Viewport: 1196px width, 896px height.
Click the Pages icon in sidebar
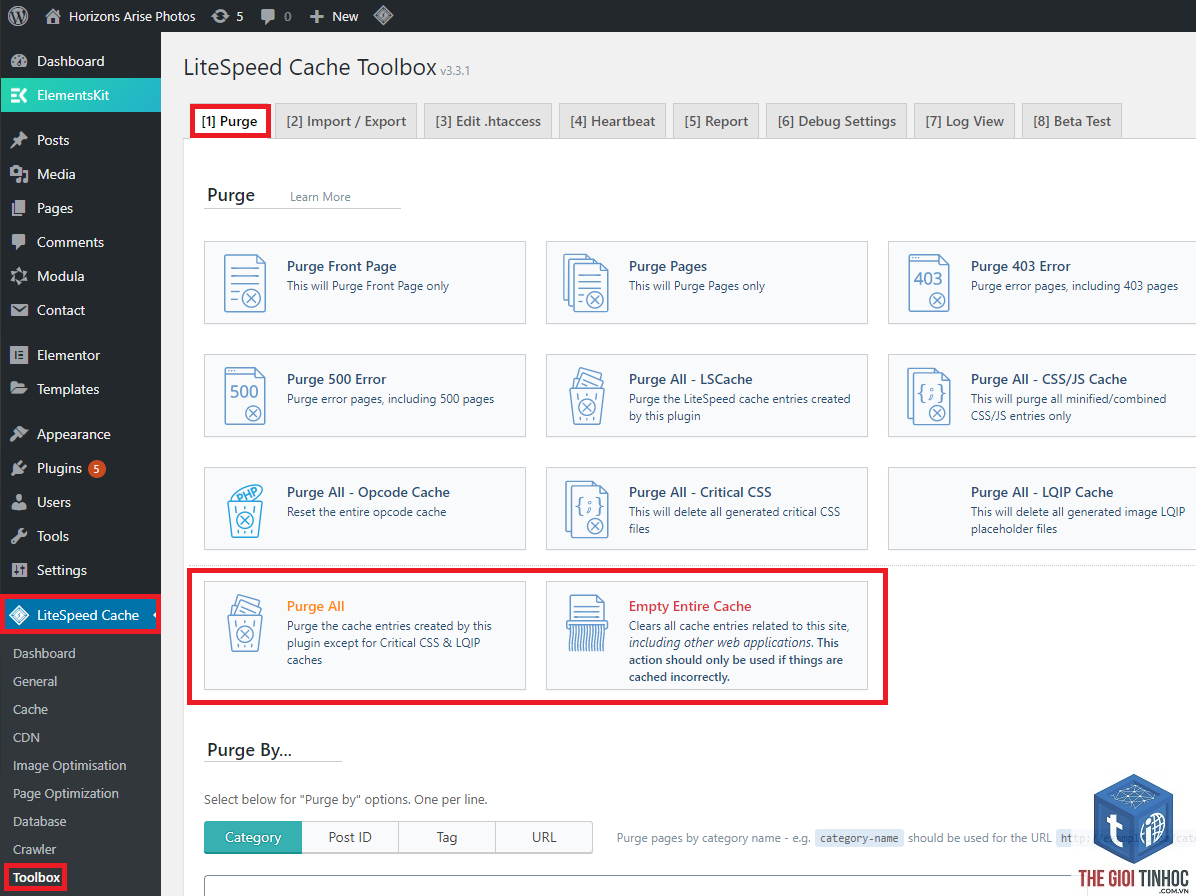pos(19,208)
